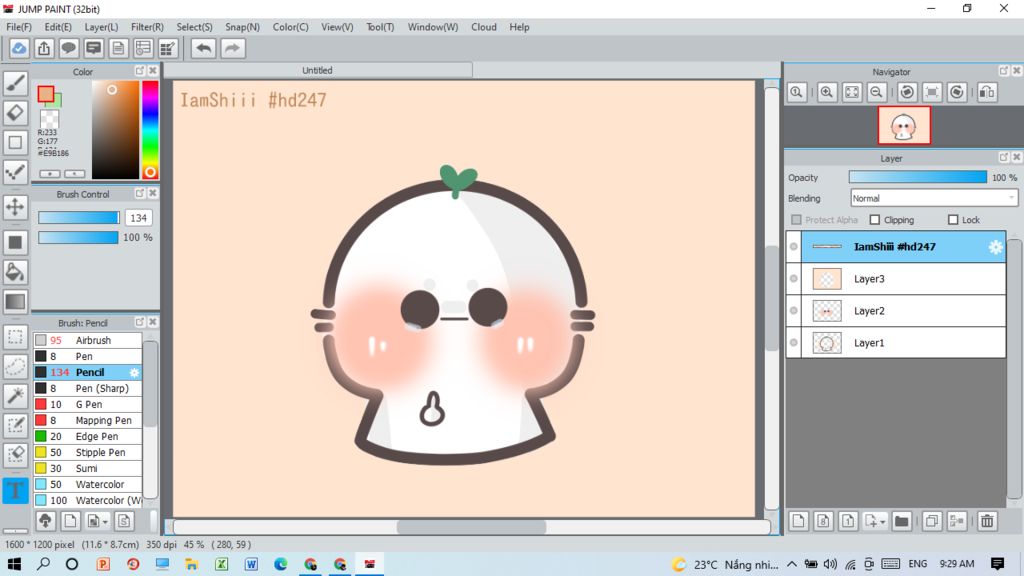Enable the Clipping checkbox
This screenshot has height=576, width=1024.
point(875,220)
